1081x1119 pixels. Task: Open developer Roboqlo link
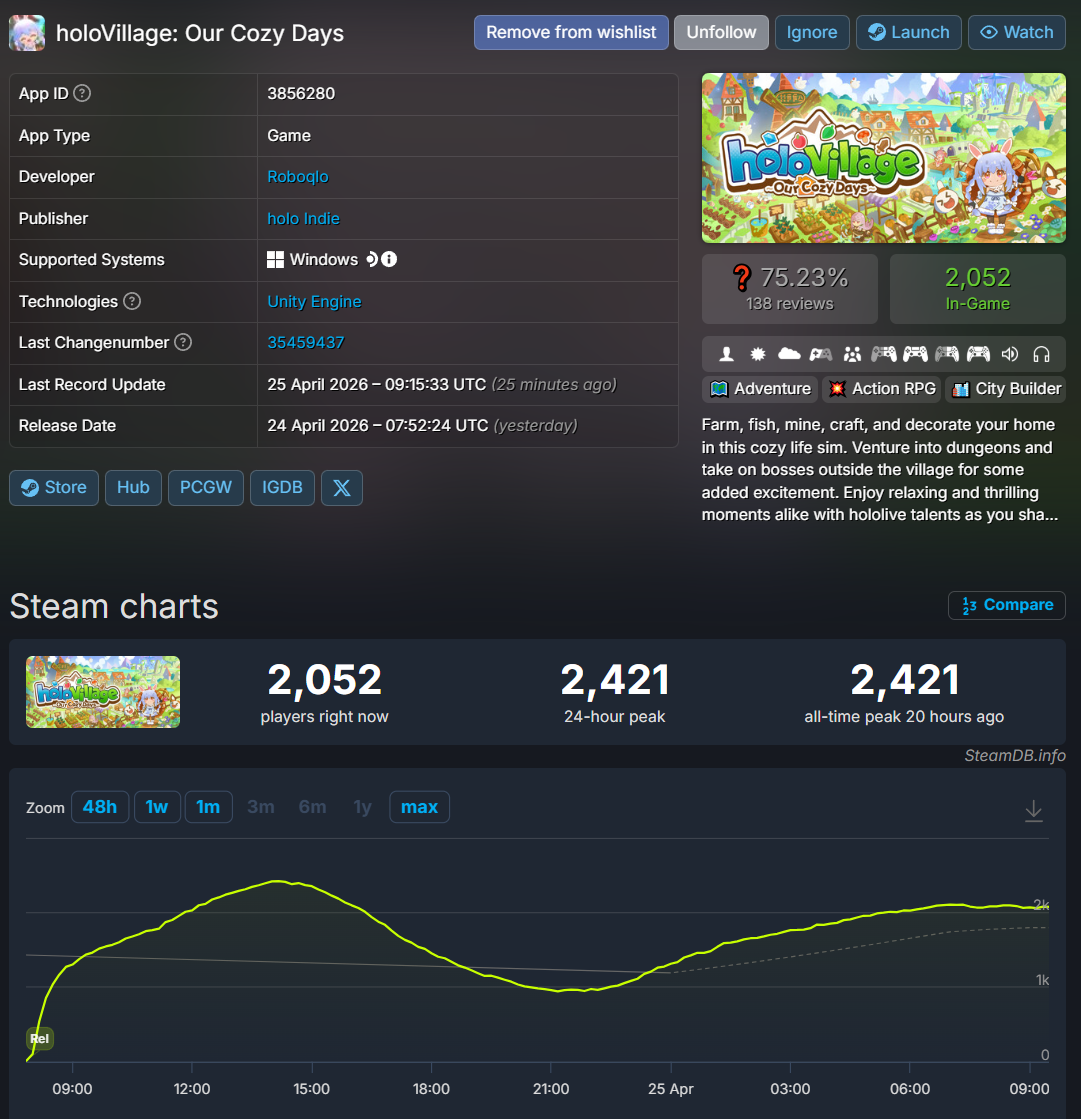pos(298,177)
